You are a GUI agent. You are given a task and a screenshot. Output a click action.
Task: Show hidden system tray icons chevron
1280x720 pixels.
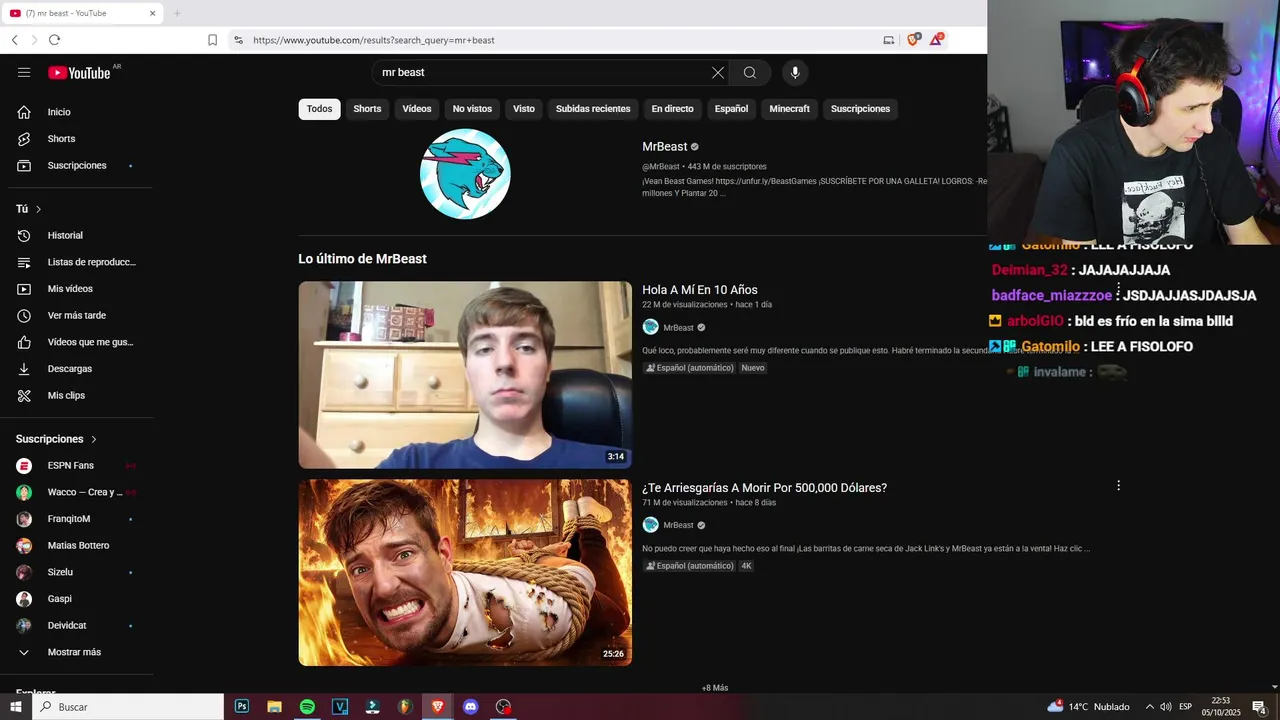(x=1149, y=706)
